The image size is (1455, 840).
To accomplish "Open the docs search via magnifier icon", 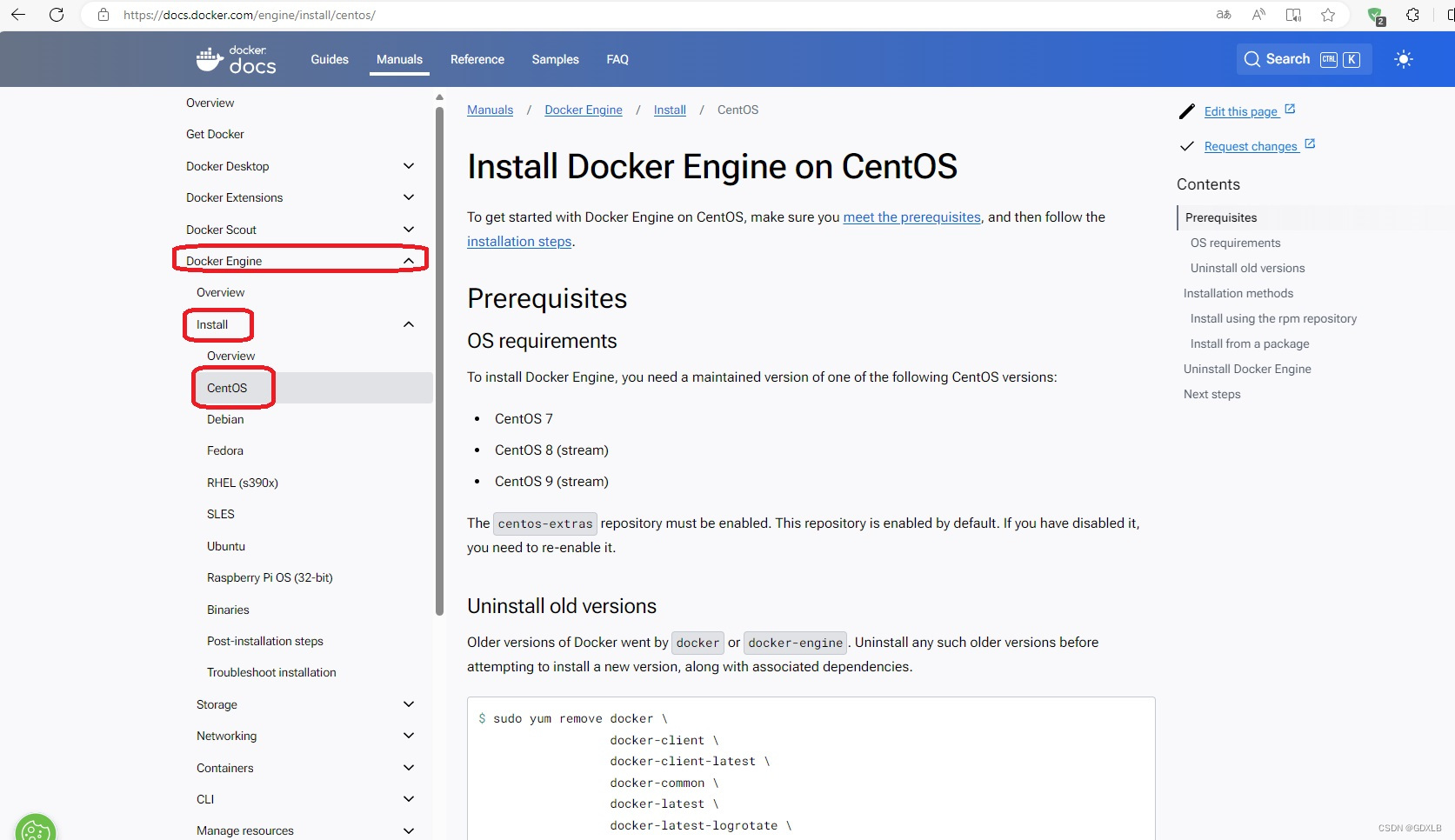I will click(x=1252, y=58).
